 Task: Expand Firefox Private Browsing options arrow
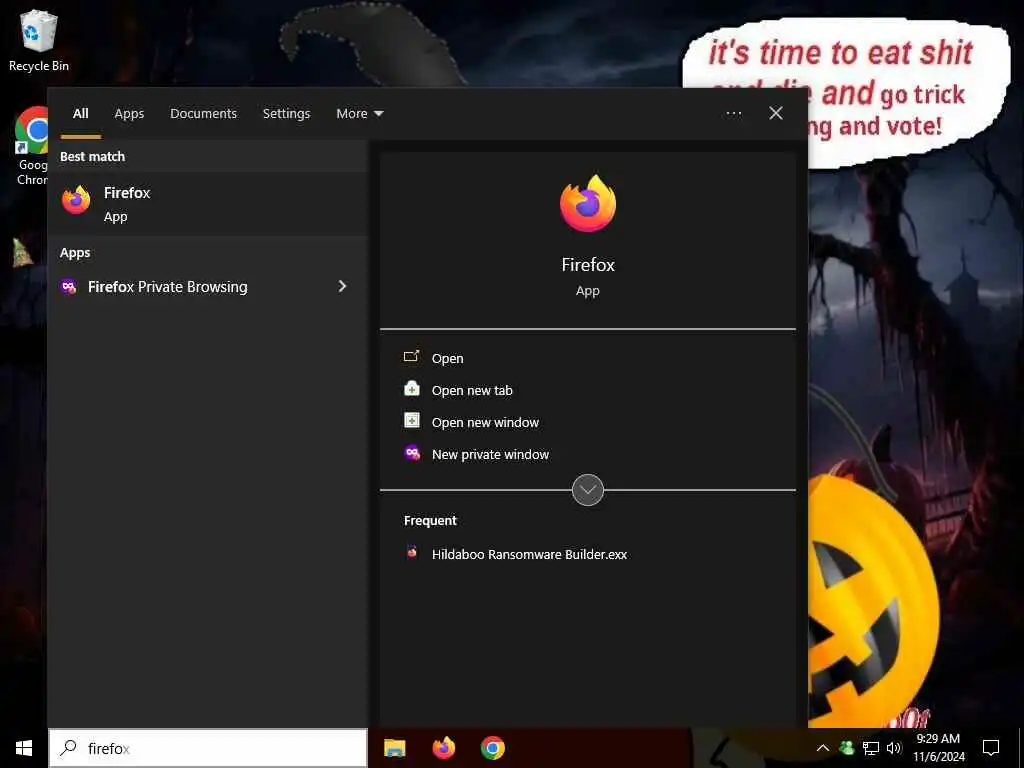coord(342,287)
